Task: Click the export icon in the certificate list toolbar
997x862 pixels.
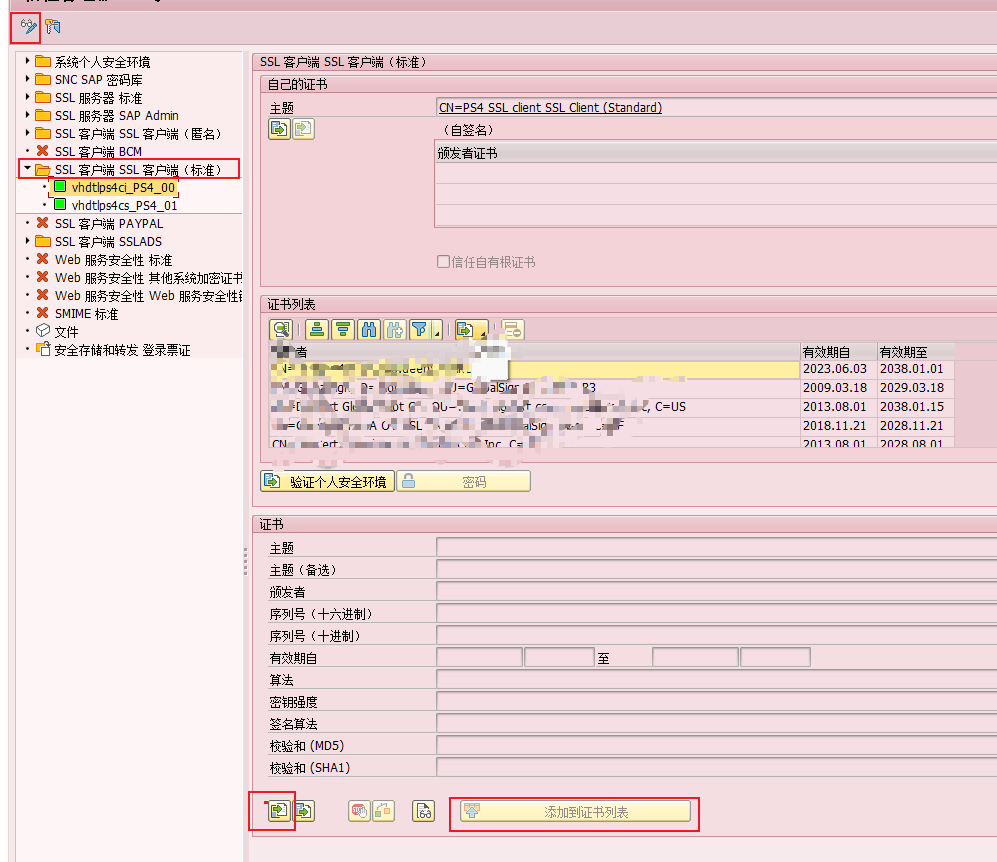Action: pyautogui.click(x=465, y=329)
